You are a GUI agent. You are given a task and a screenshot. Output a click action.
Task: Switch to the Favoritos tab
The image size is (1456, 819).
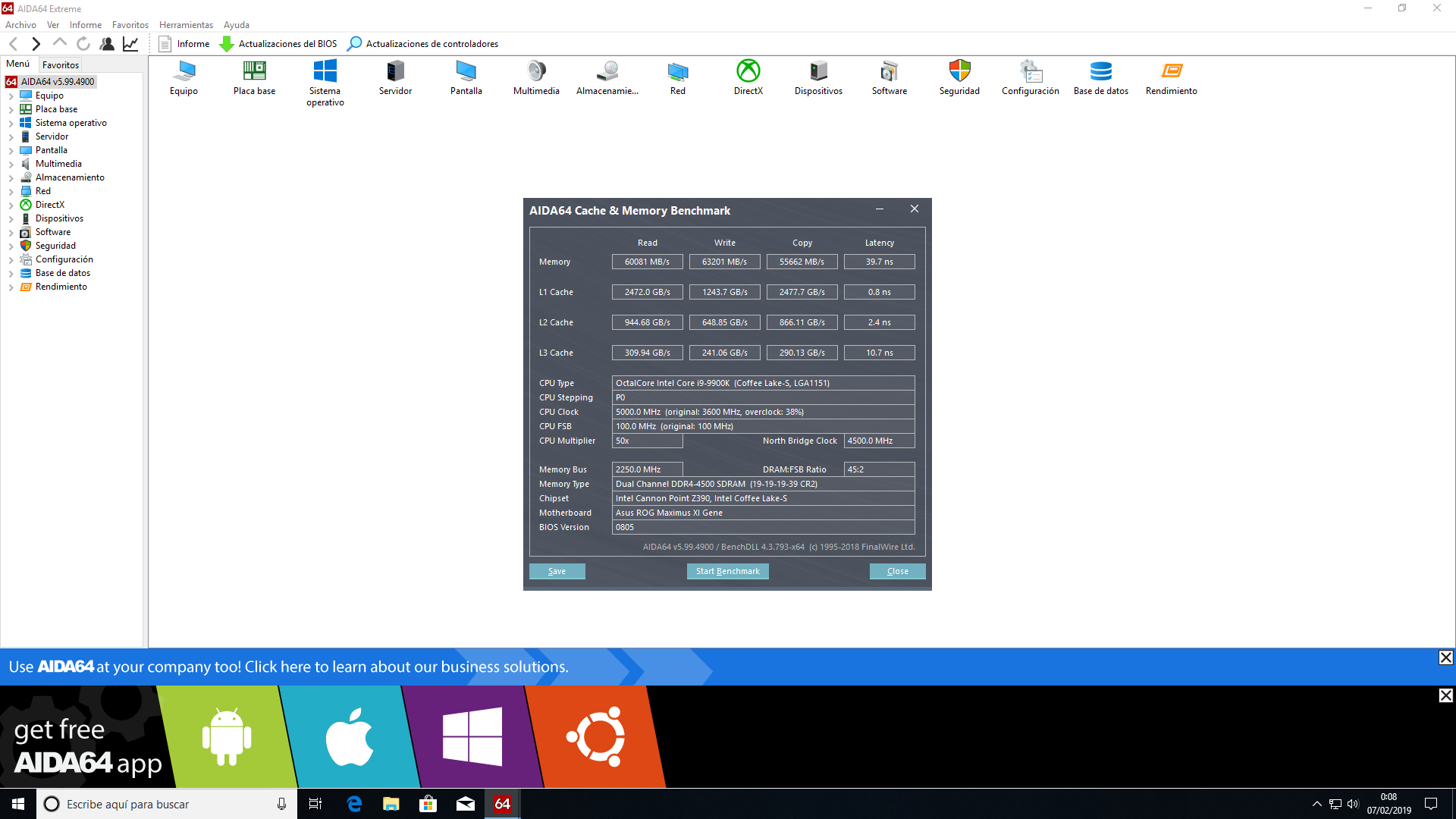click(61, 65)
